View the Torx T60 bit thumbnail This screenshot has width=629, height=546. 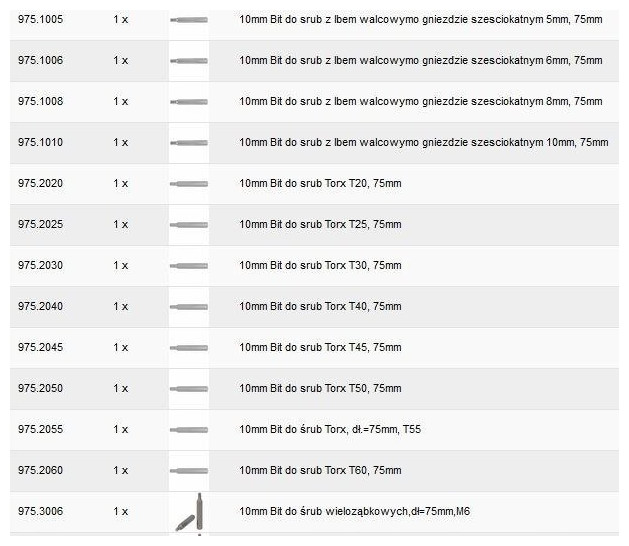click(x=189, y=471)
